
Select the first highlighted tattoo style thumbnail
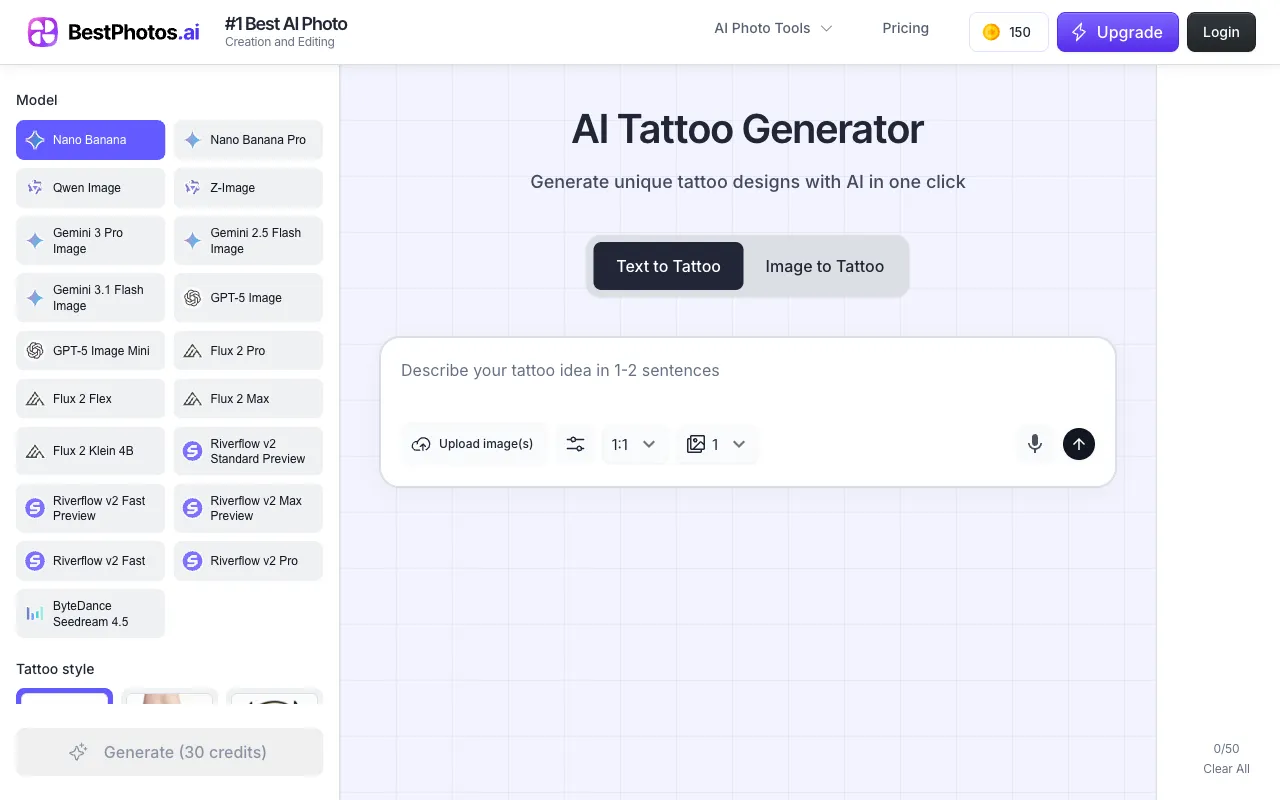pos(64,696)
